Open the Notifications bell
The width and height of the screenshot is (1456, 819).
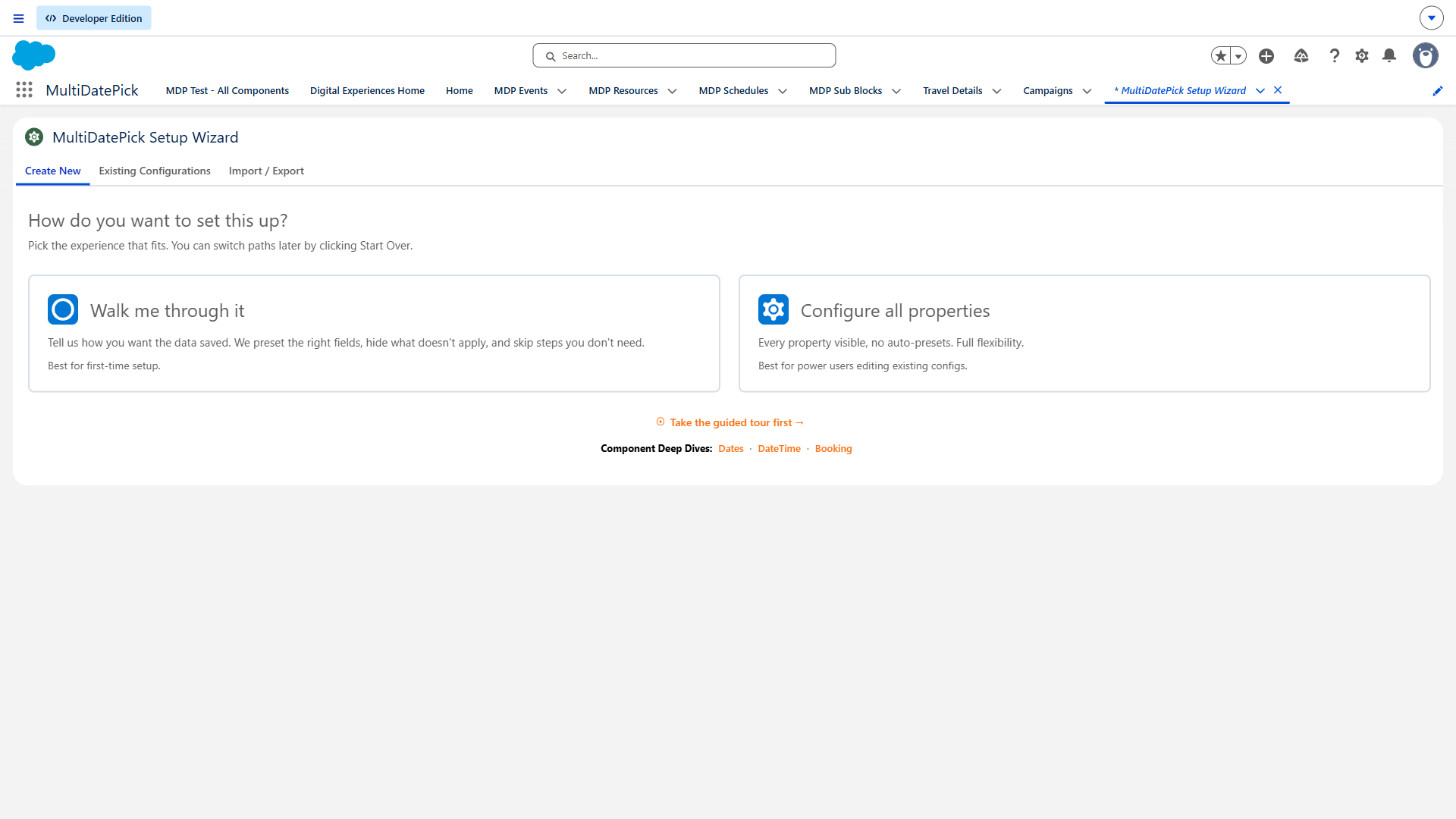tap(1389, 55)
